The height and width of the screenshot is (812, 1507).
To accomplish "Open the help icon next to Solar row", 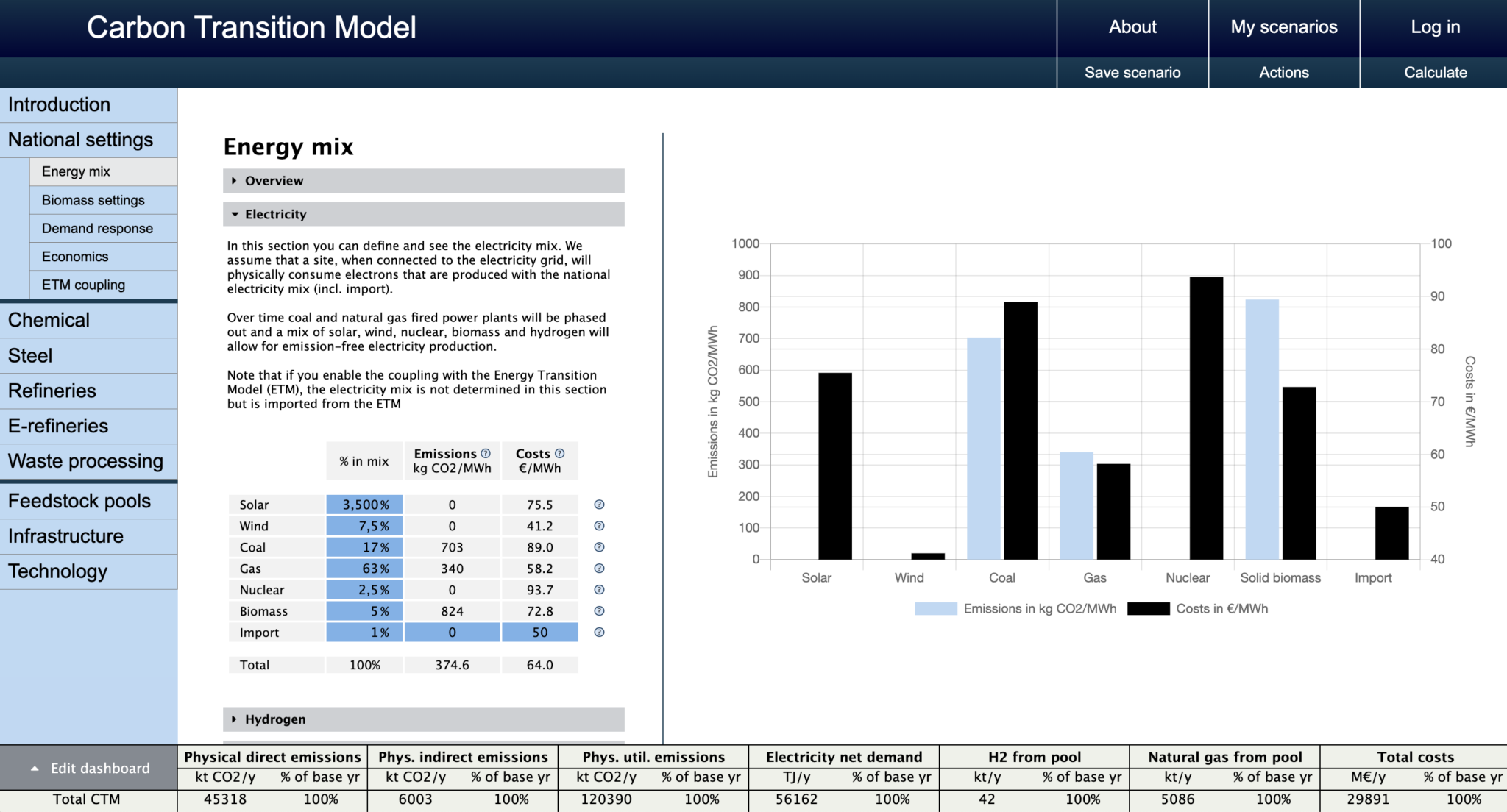I will tap(599, 505).
